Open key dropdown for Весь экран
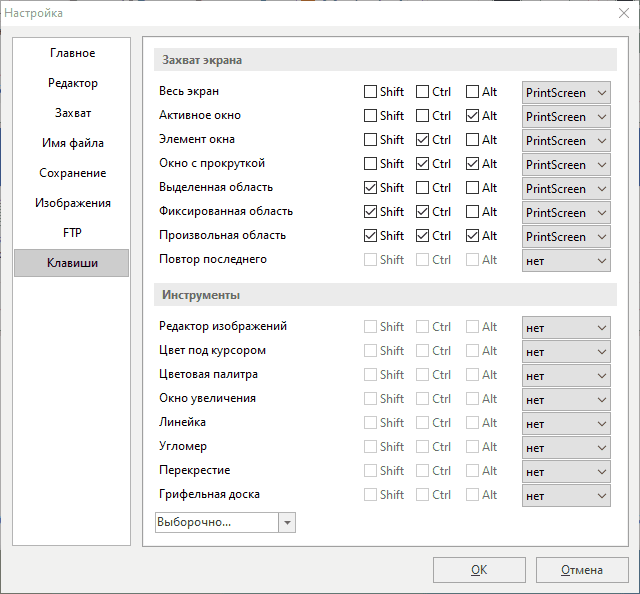 [x=566, y=93]
